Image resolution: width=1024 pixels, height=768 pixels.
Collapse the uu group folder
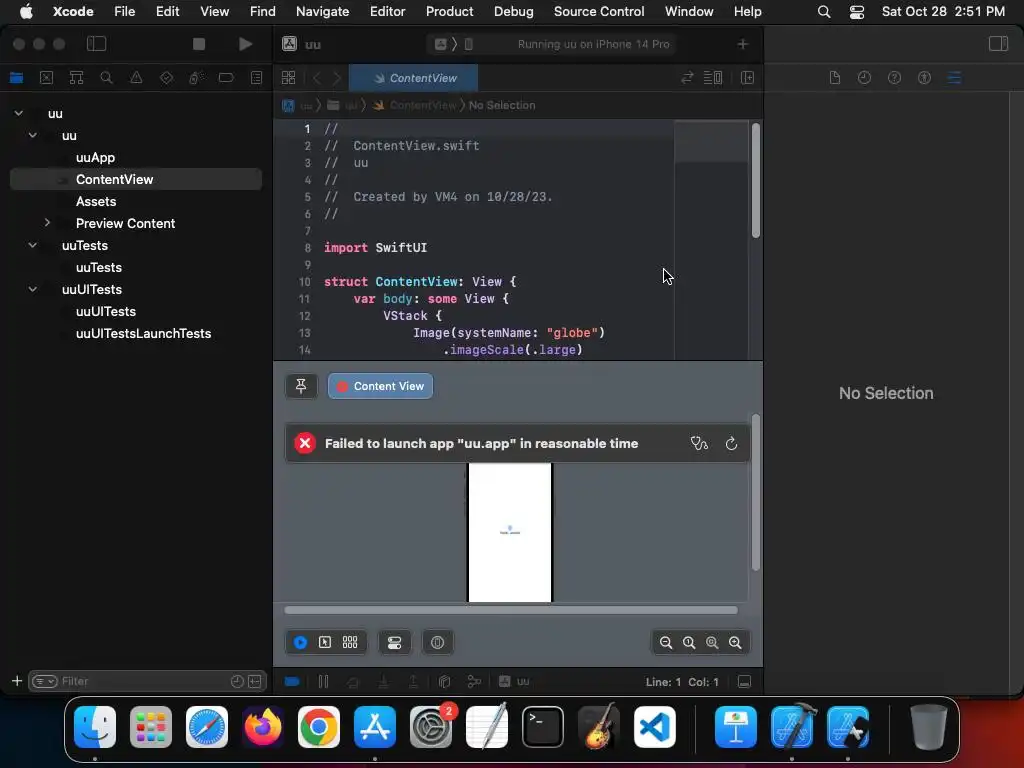(x=33, y=135)
